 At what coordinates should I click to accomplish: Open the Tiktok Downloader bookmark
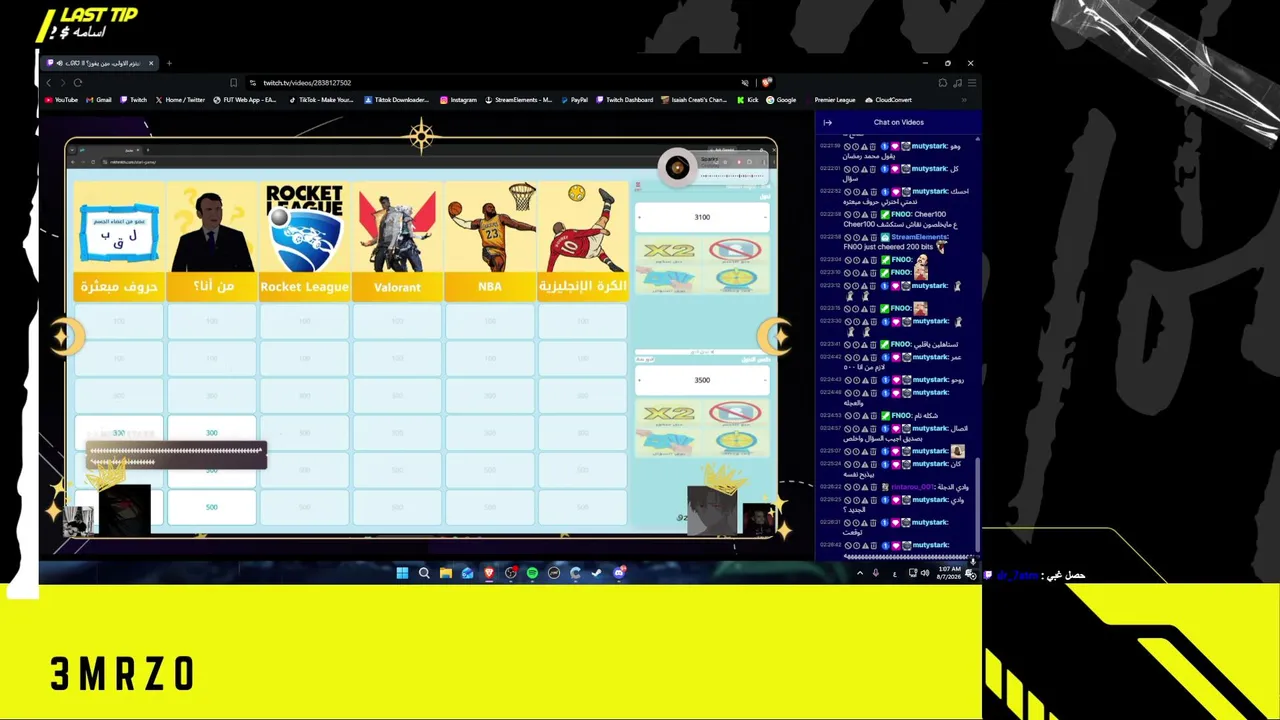pos(397,100)
